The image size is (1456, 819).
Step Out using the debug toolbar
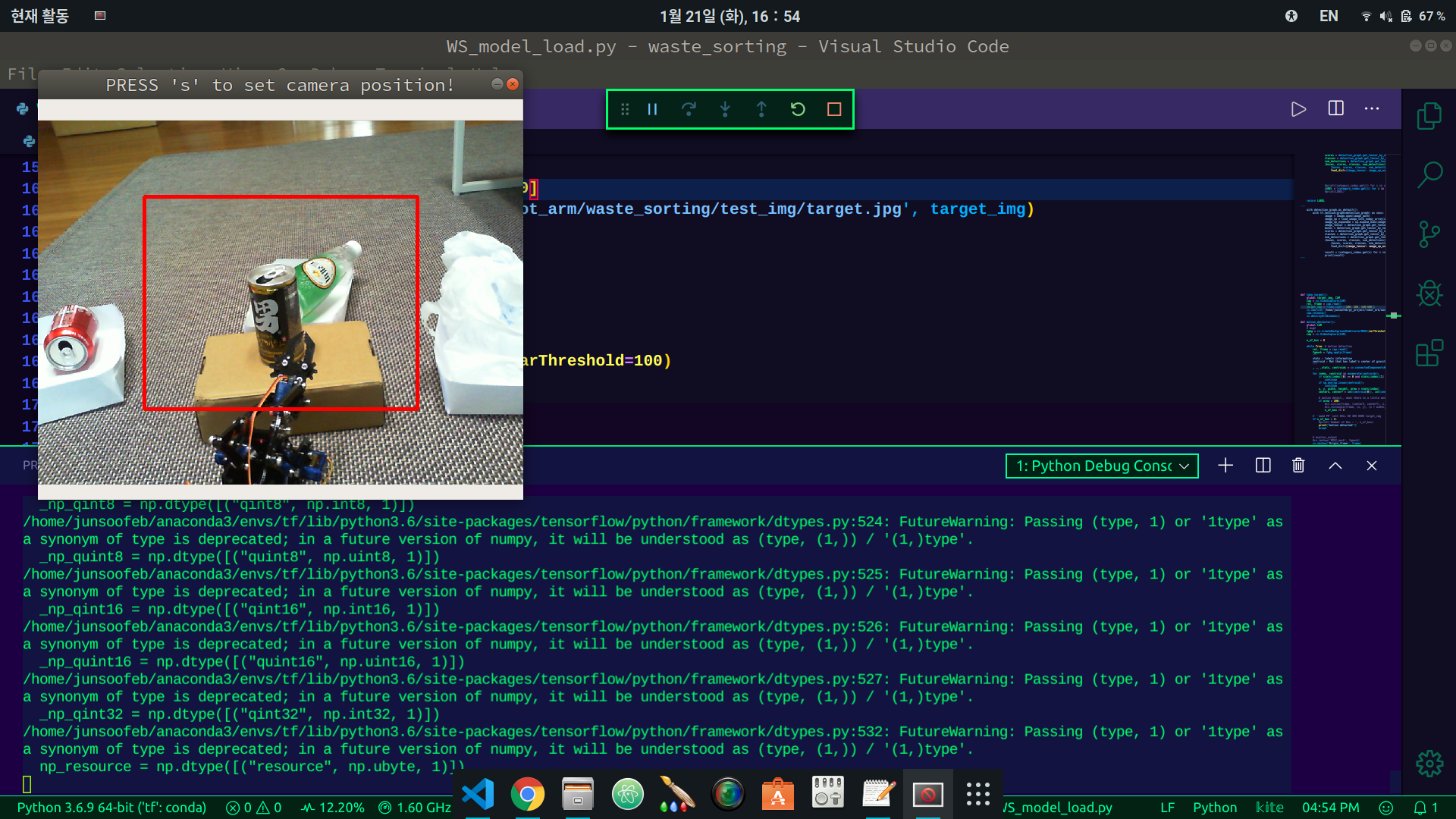761,108
